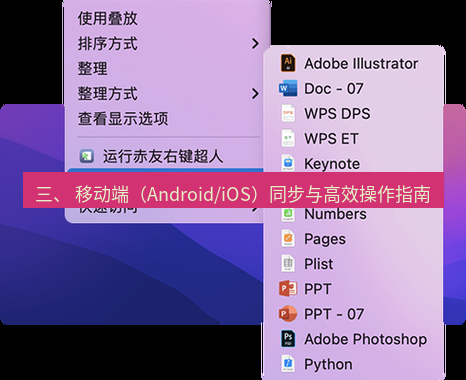Click the WPS ET spreadsheet icon

(x=288, y=139)
